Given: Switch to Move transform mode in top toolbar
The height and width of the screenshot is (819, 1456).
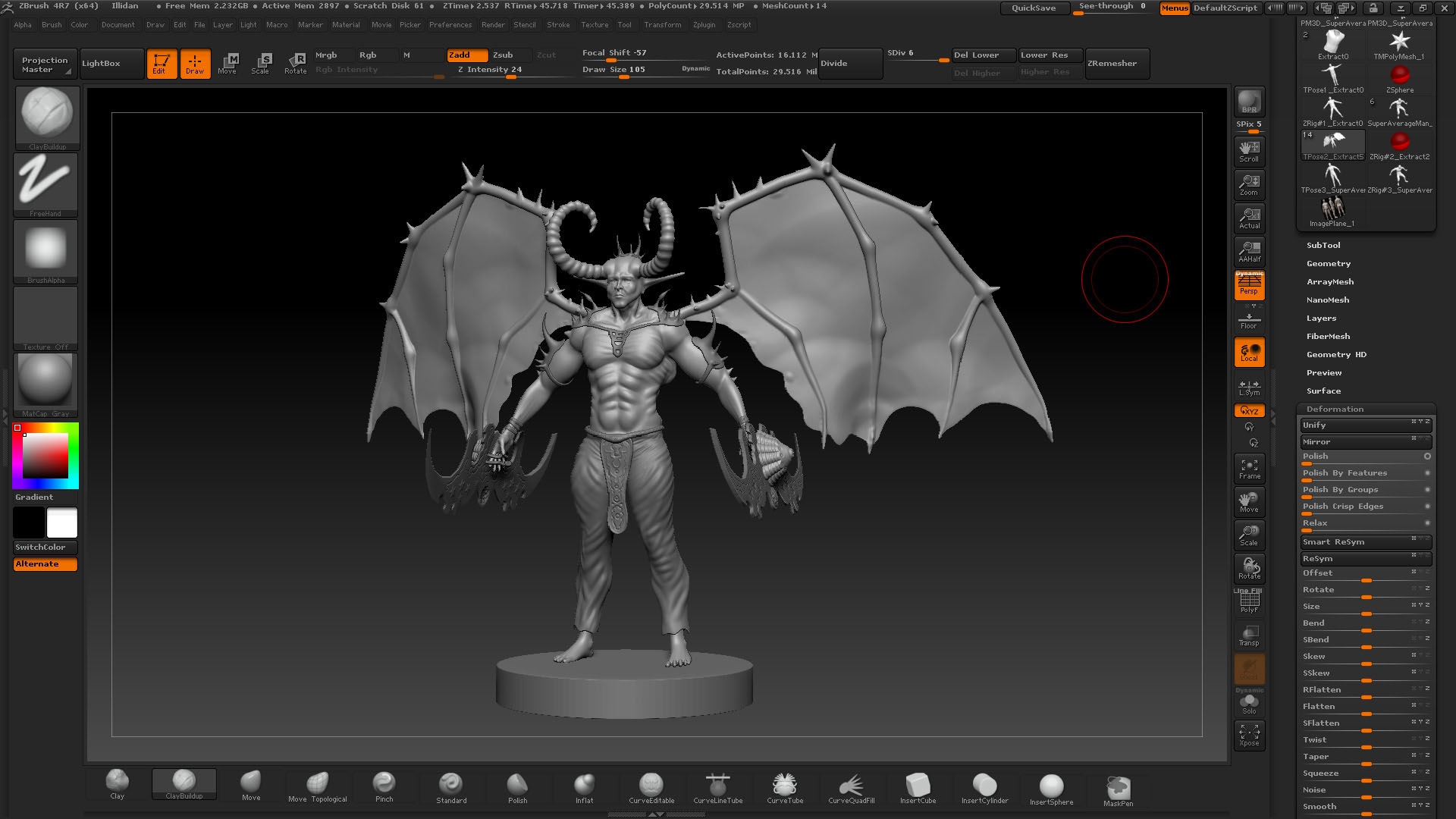Looking at the screenshot, I should tap(227, 64).
